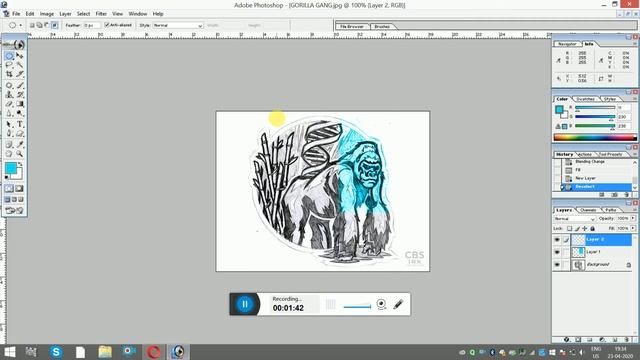Click the color spectrum ramp bar
Image resolution: width=640 pixels, height=360 pixels.
(595, 138)
